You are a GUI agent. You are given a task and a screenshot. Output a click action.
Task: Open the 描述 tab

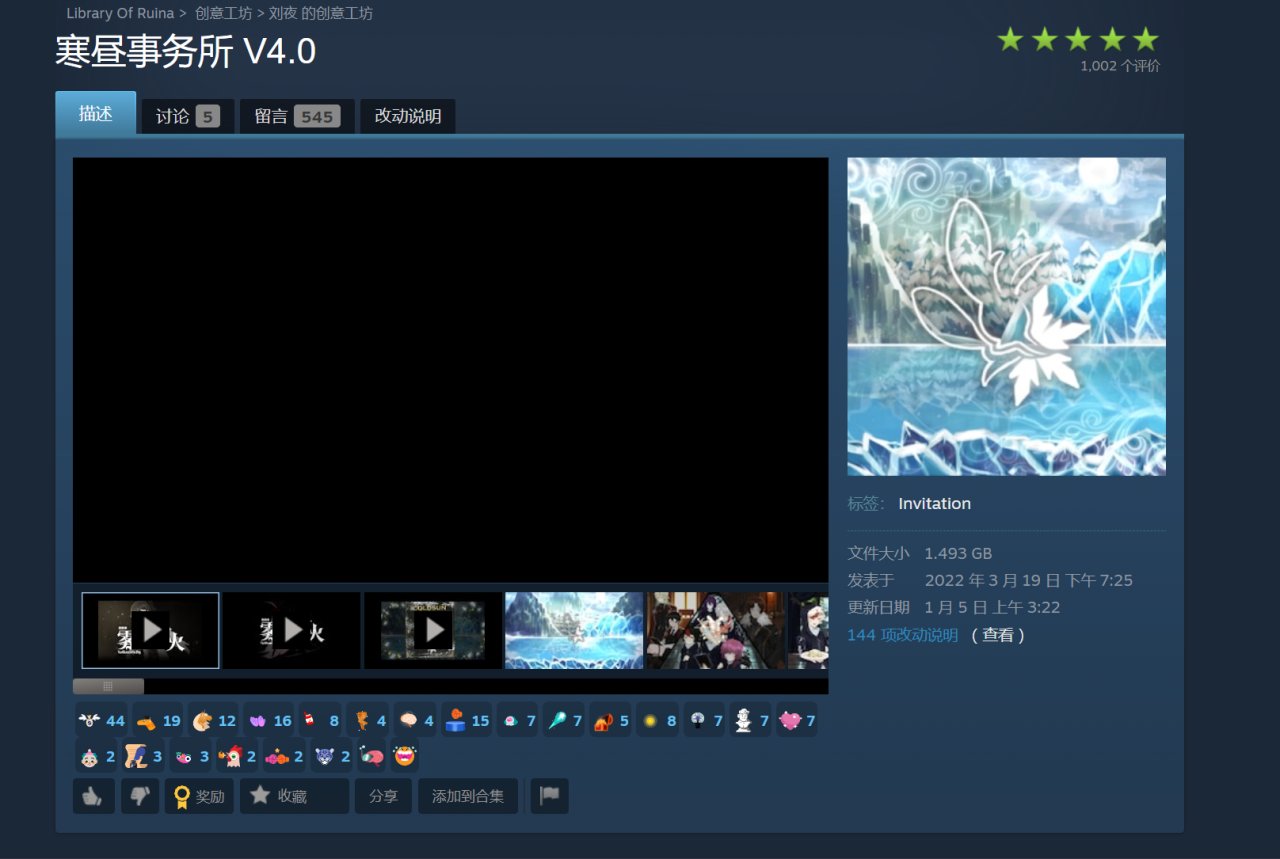(x=95, y=113)
